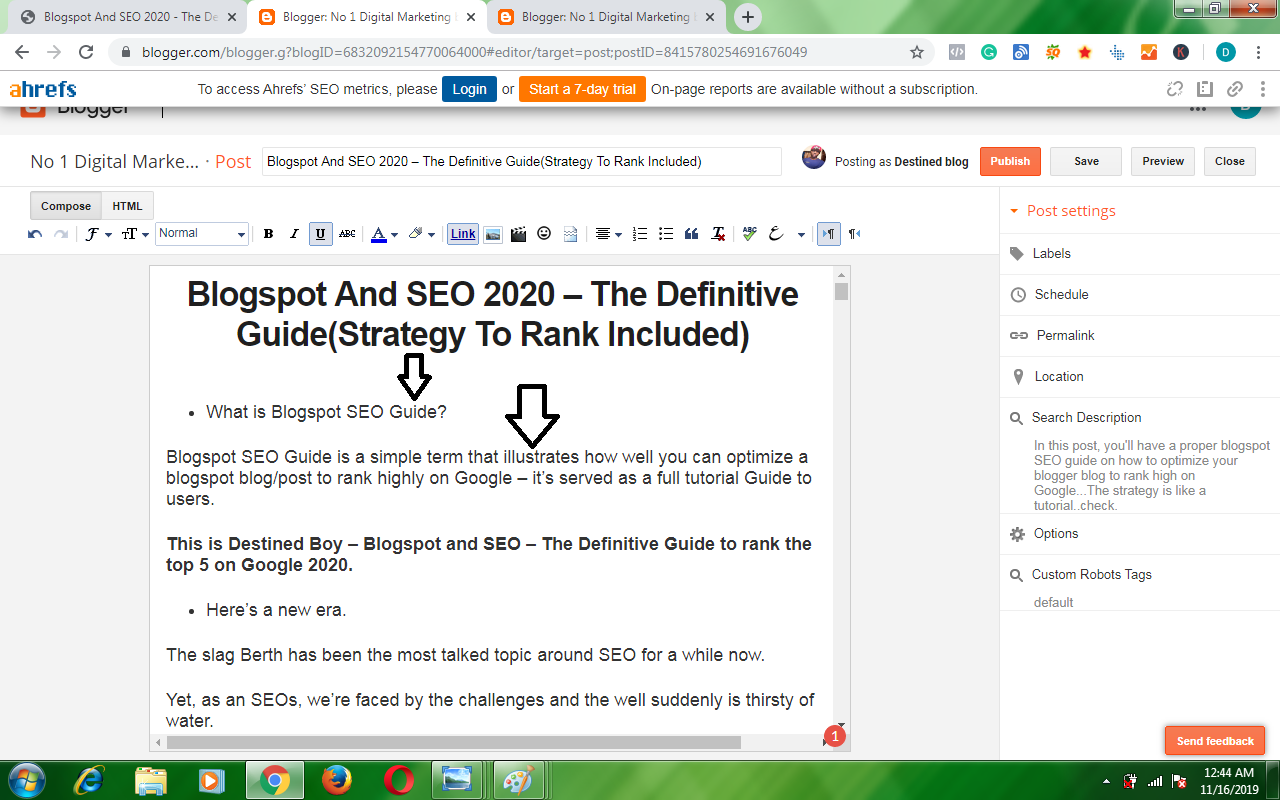Toggle Bold formatting
Screen dimensions: 1280x800
coord(268,234)
